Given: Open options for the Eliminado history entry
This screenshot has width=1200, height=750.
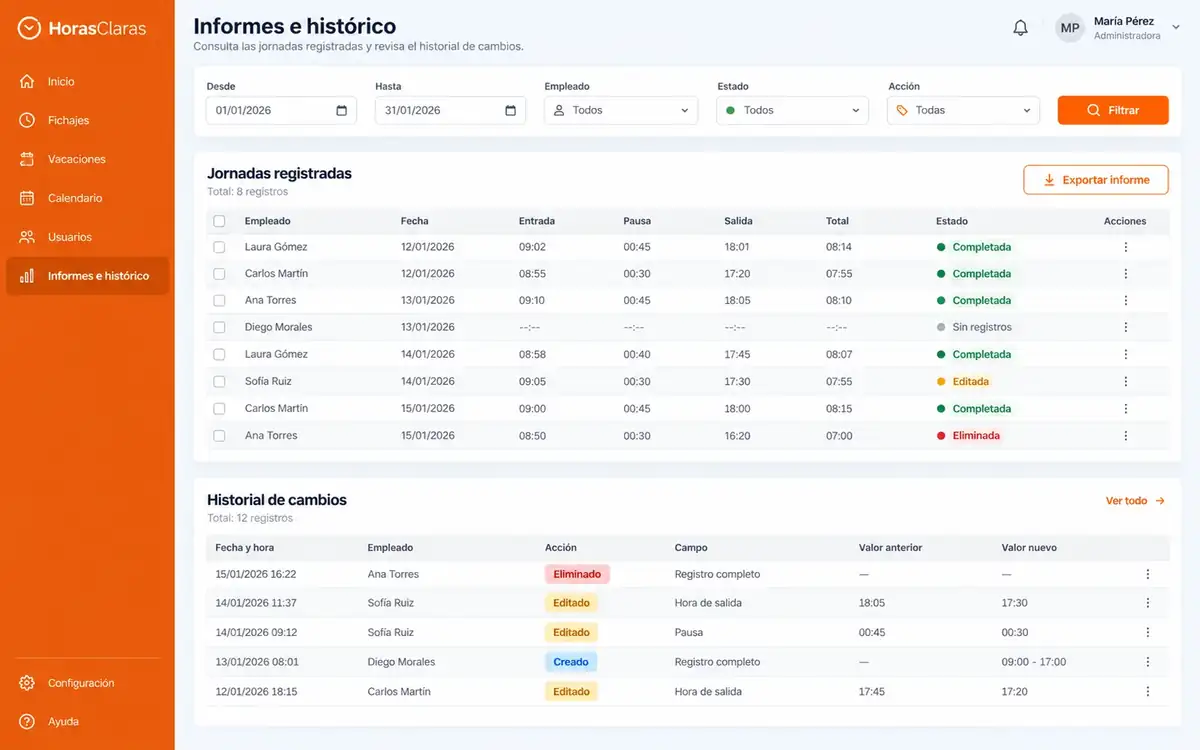Looking at the screenshot, I should [x=1148, y=574].
